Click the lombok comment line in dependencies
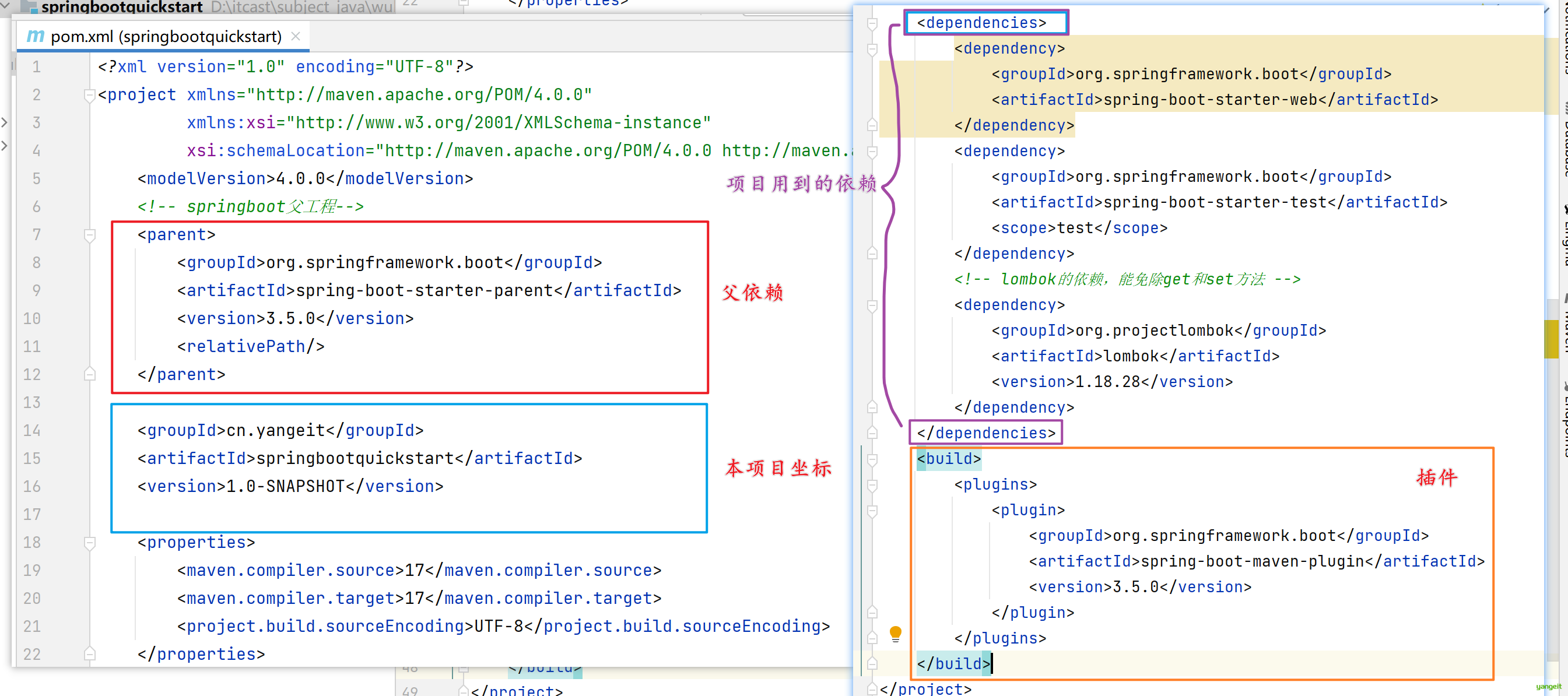 [1127, 279]
